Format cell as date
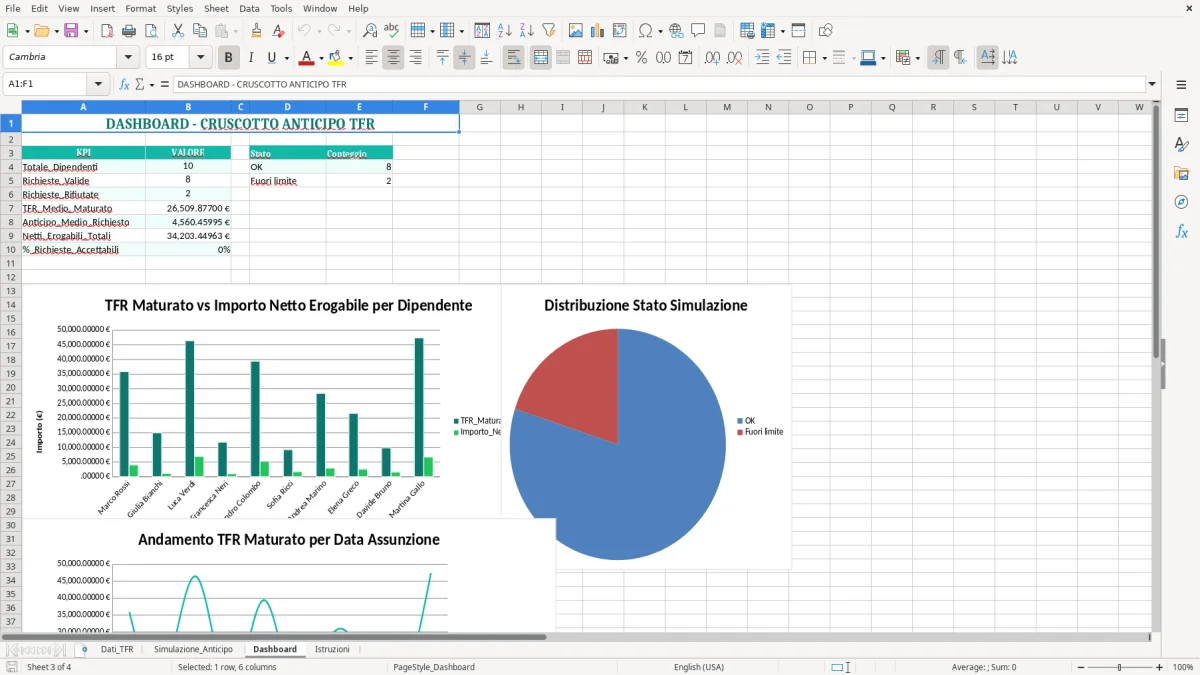 pos(685,58)
